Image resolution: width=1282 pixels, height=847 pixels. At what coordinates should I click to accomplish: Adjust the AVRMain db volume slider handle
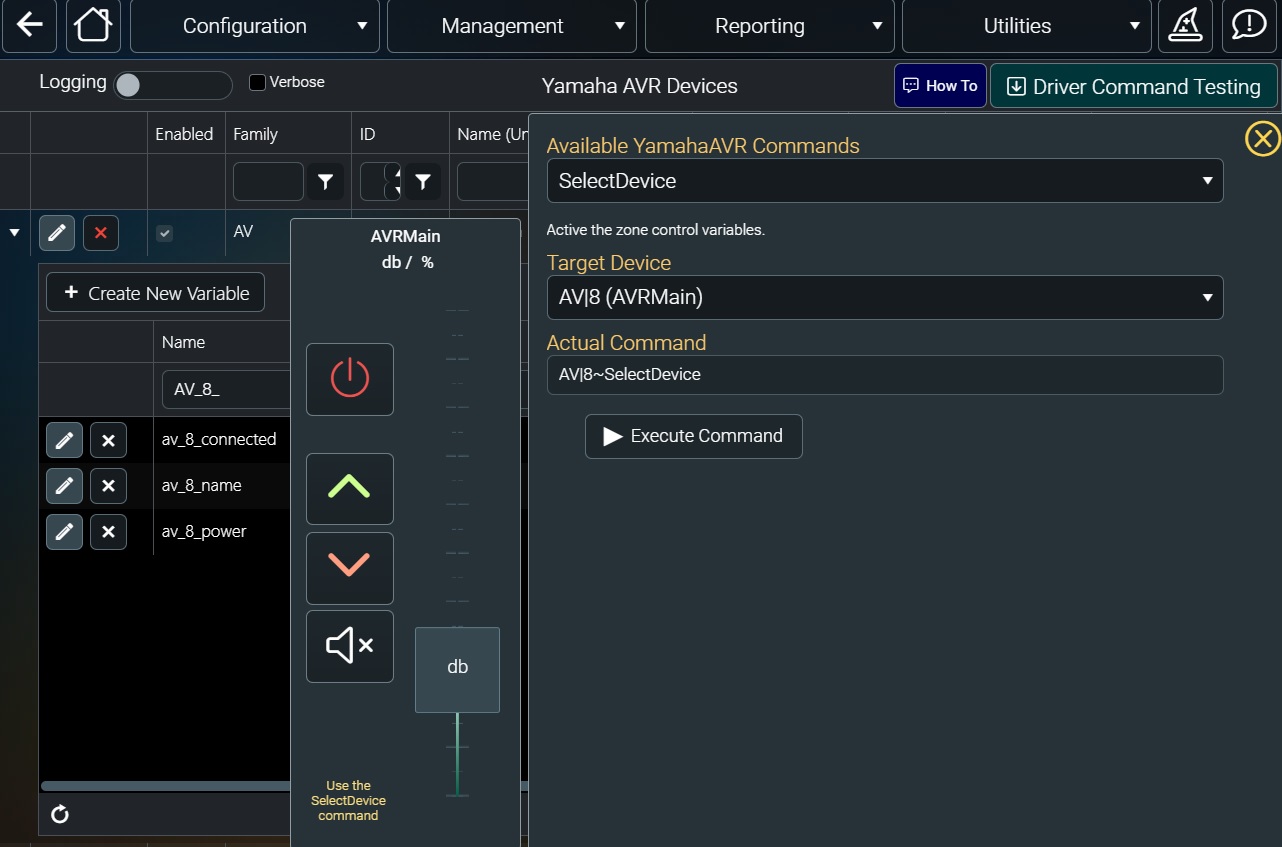457,669
